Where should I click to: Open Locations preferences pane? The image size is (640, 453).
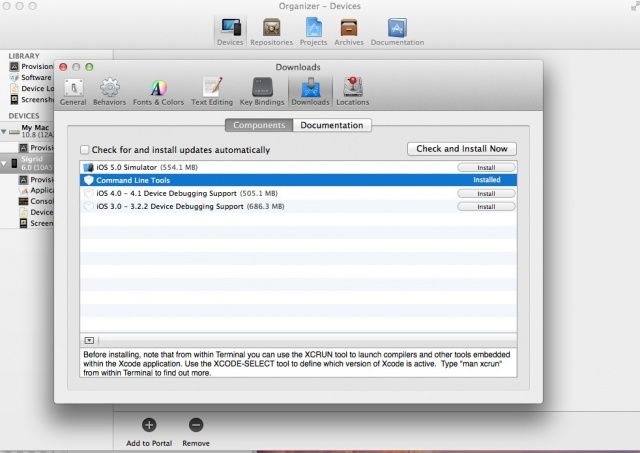pos(353,92)
